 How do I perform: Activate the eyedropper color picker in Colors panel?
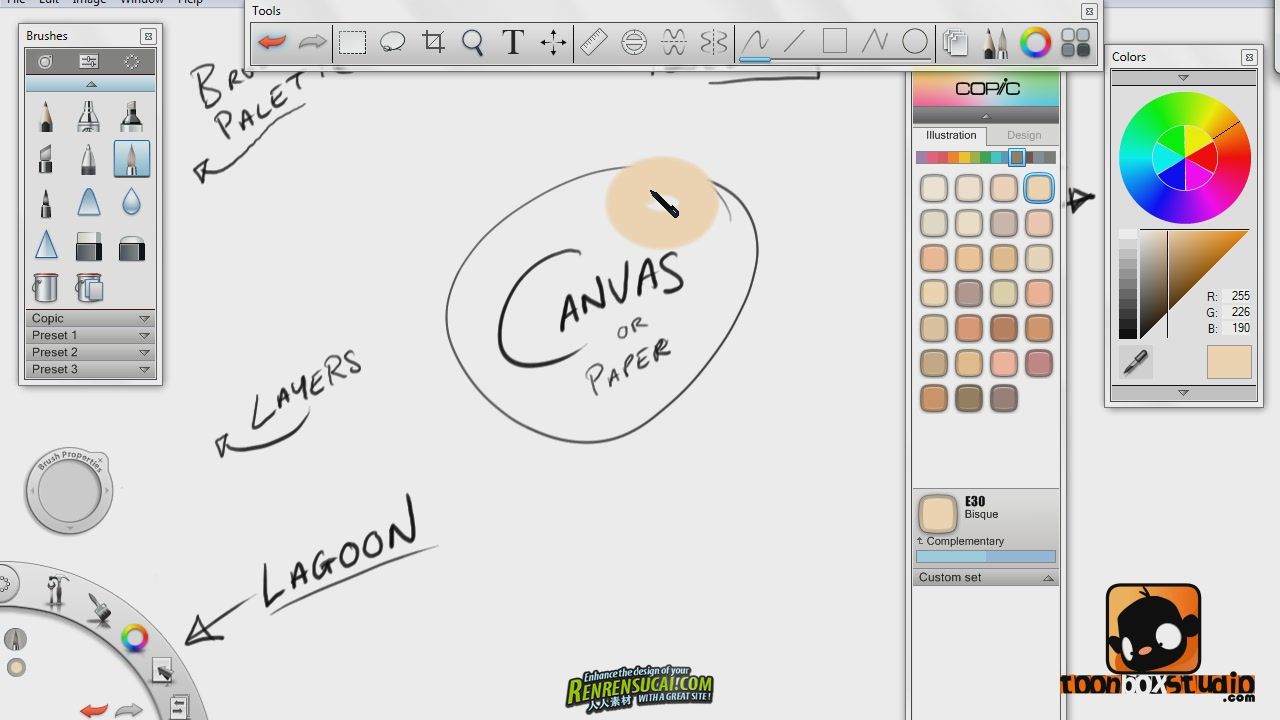point(1135,362)
